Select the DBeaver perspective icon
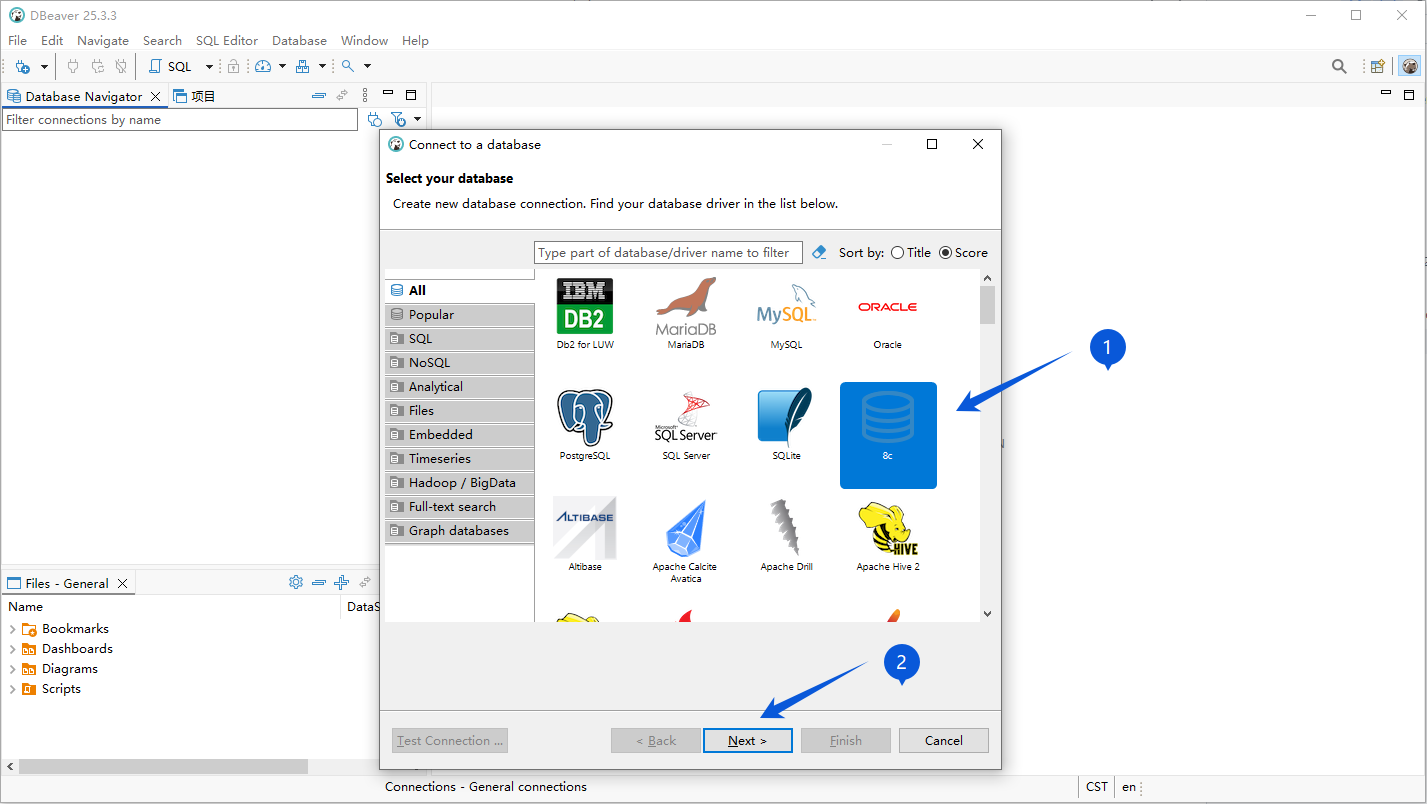The height and width of the screenshot is (804, 1427). [x=1410, y=66]
